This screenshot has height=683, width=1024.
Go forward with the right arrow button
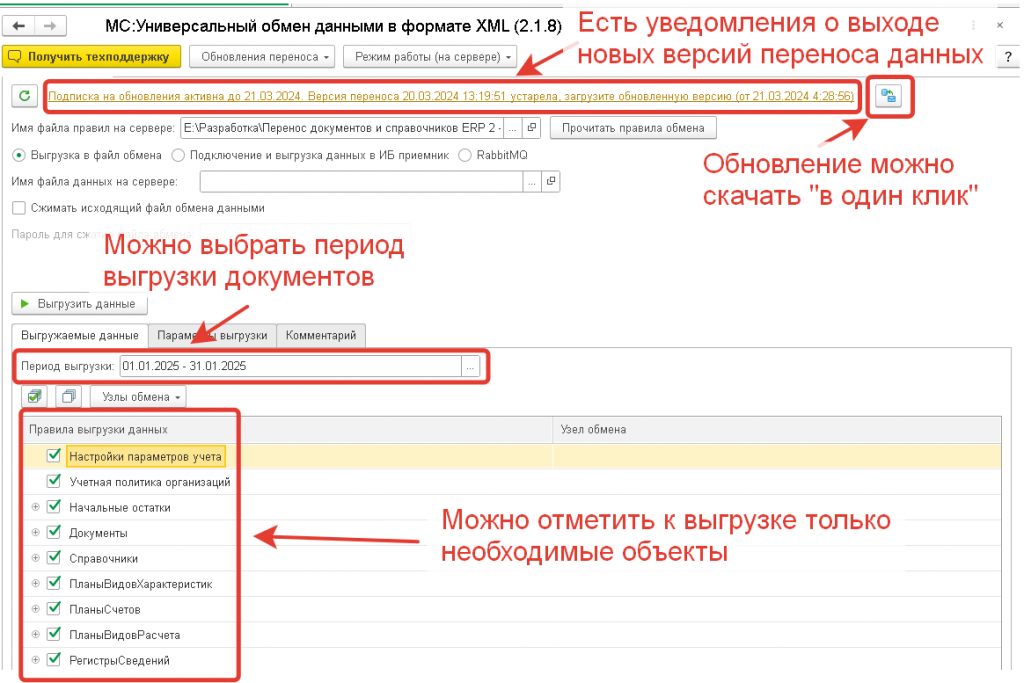tap(50, 26)
